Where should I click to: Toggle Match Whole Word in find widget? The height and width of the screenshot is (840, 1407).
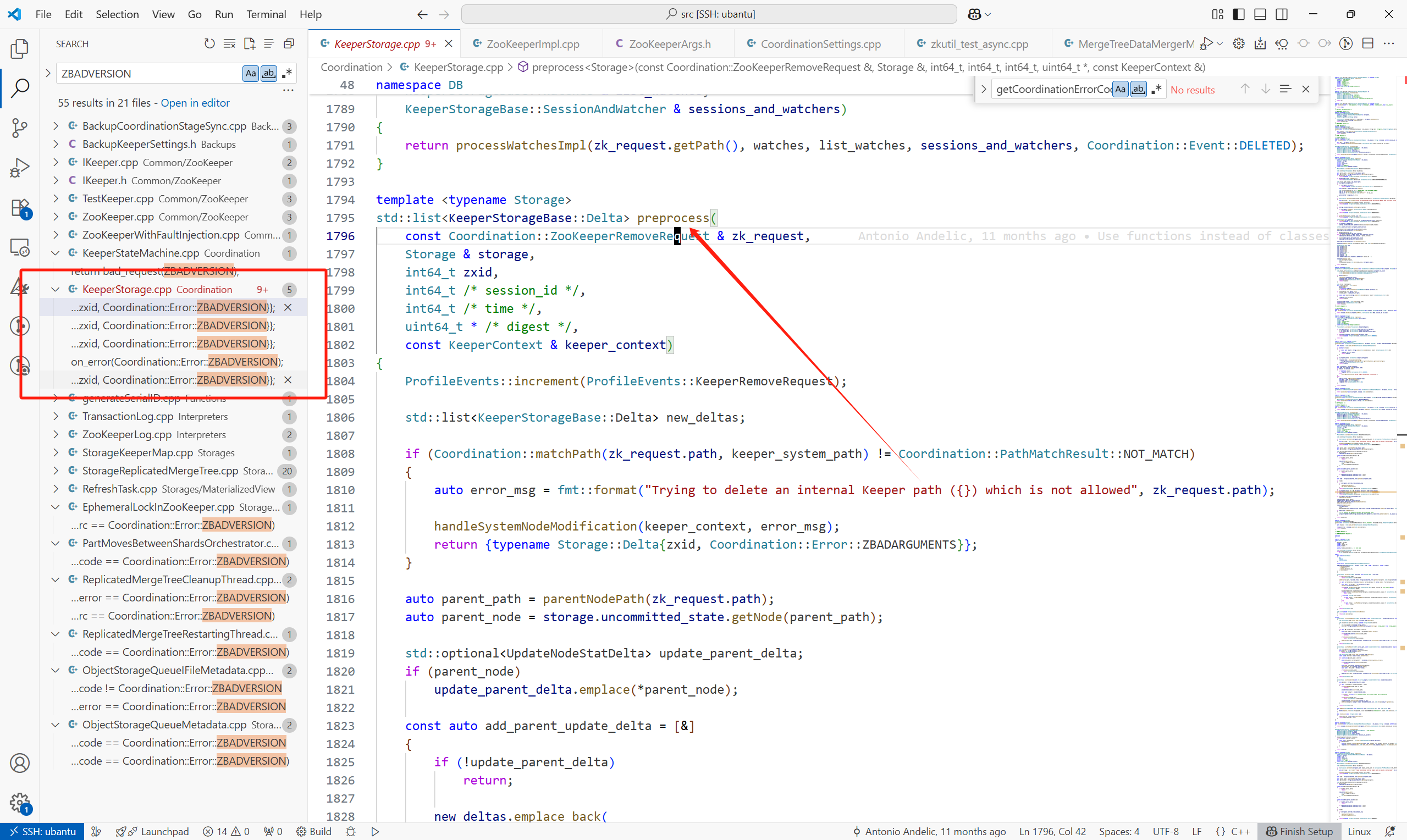[x=1138, y=89]
